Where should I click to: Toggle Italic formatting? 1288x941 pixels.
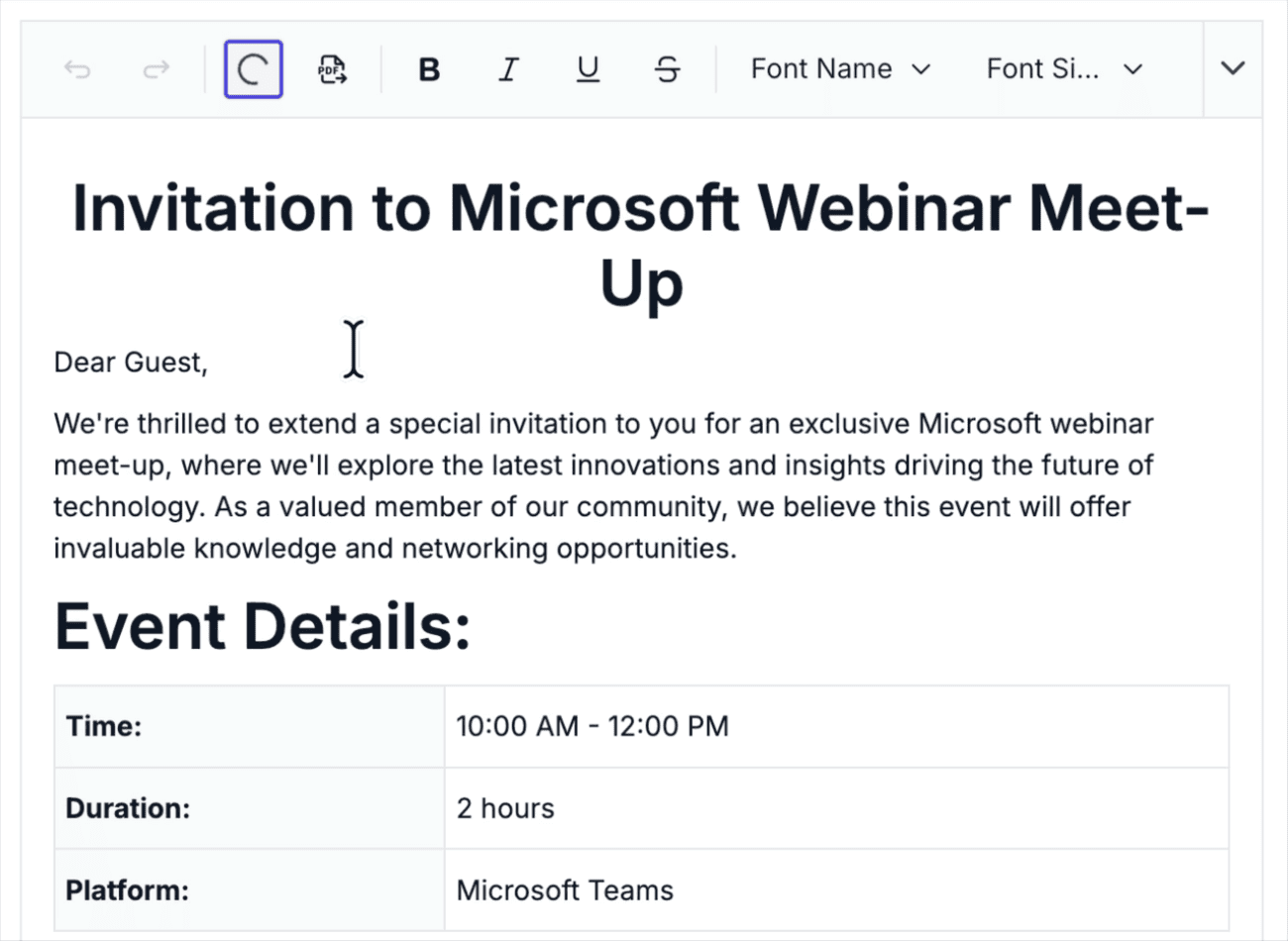(508, 69)
